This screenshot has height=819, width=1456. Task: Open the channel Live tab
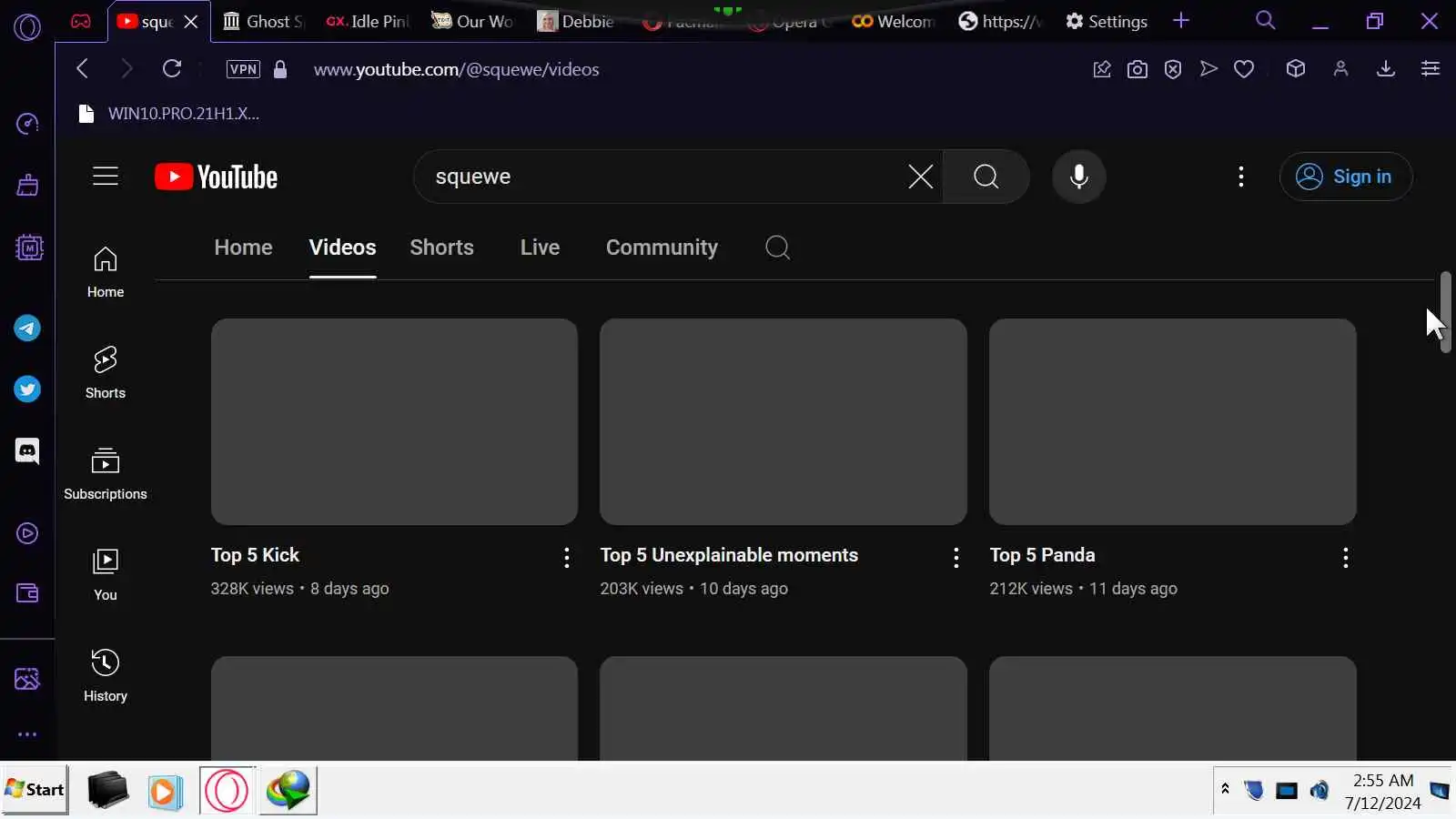point(541,248)
